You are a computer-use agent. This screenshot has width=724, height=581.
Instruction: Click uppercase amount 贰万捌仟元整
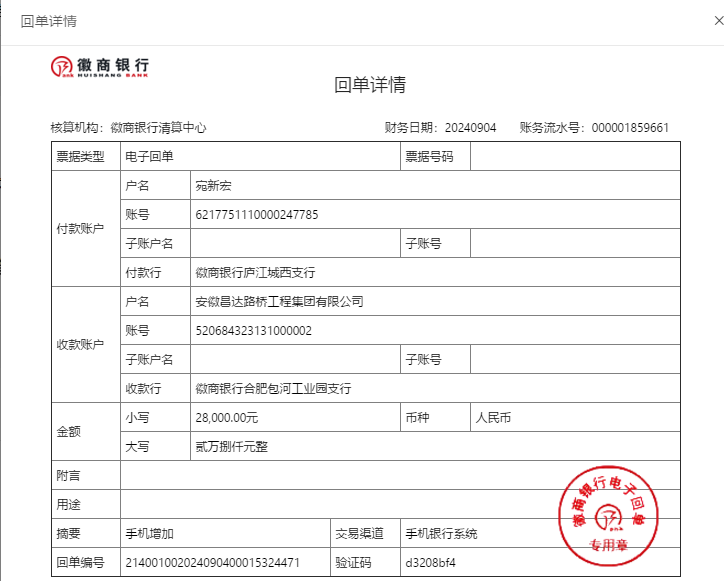(x=231, y=446)
